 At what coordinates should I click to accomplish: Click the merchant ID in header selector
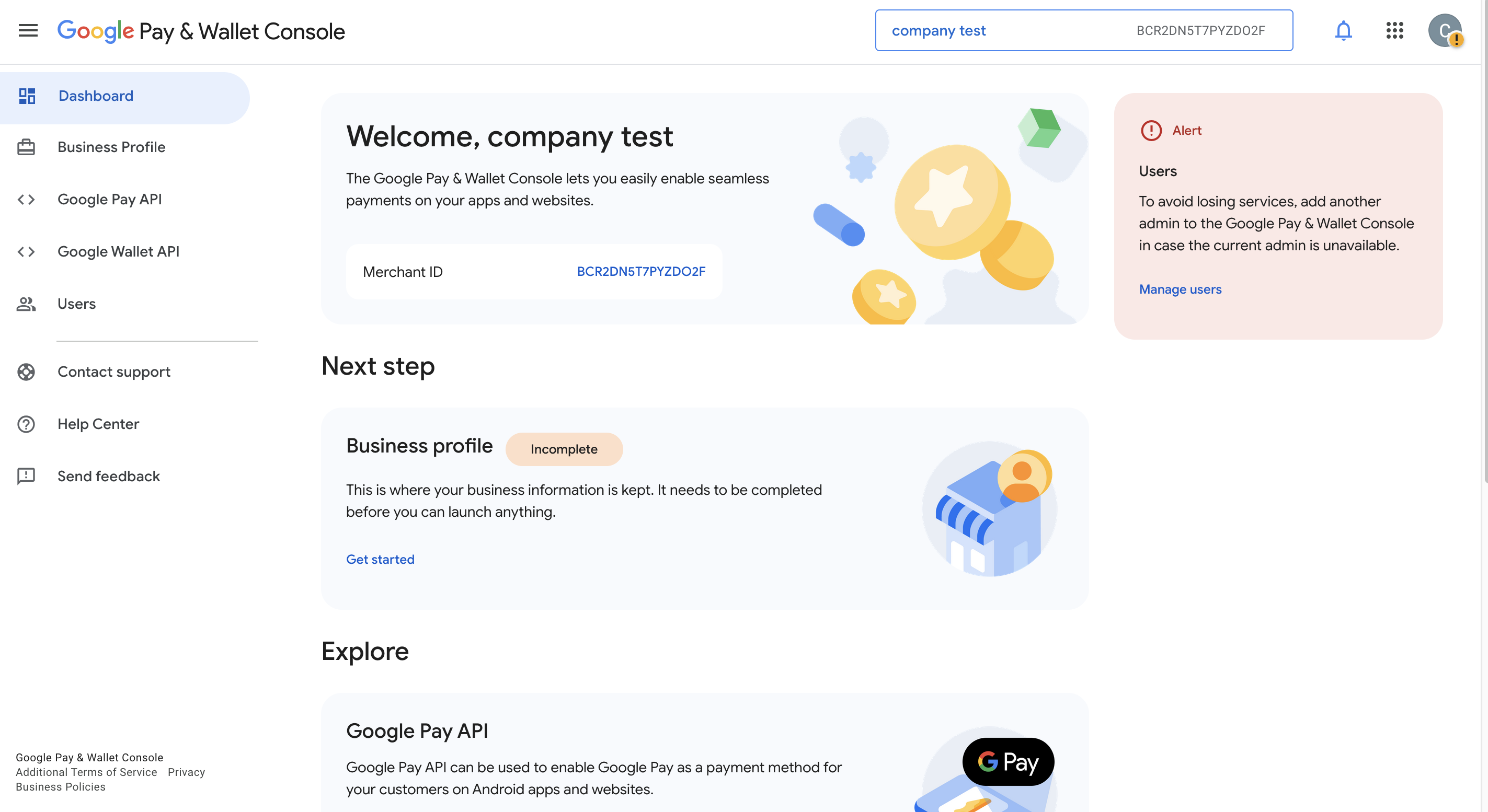coord(1201,31)
